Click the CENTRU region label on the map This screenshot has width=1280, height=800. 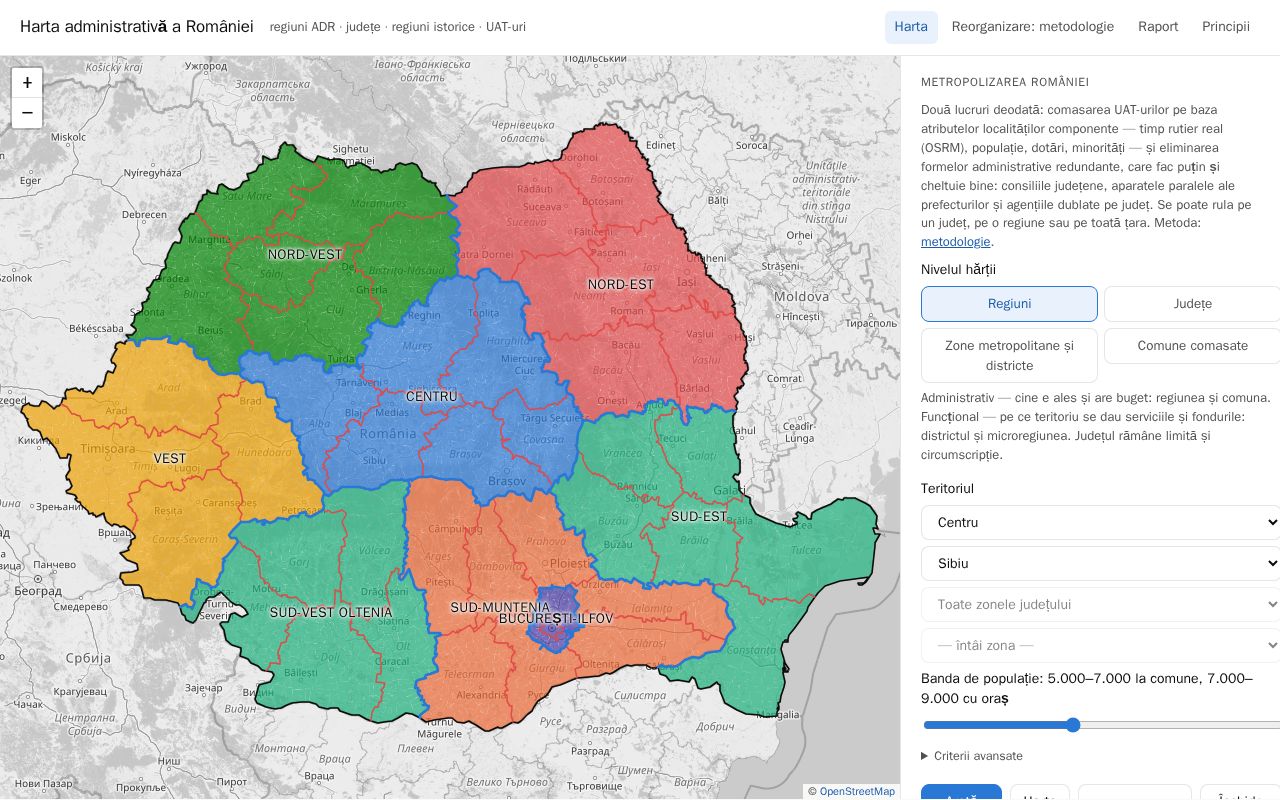click(431, 397)
